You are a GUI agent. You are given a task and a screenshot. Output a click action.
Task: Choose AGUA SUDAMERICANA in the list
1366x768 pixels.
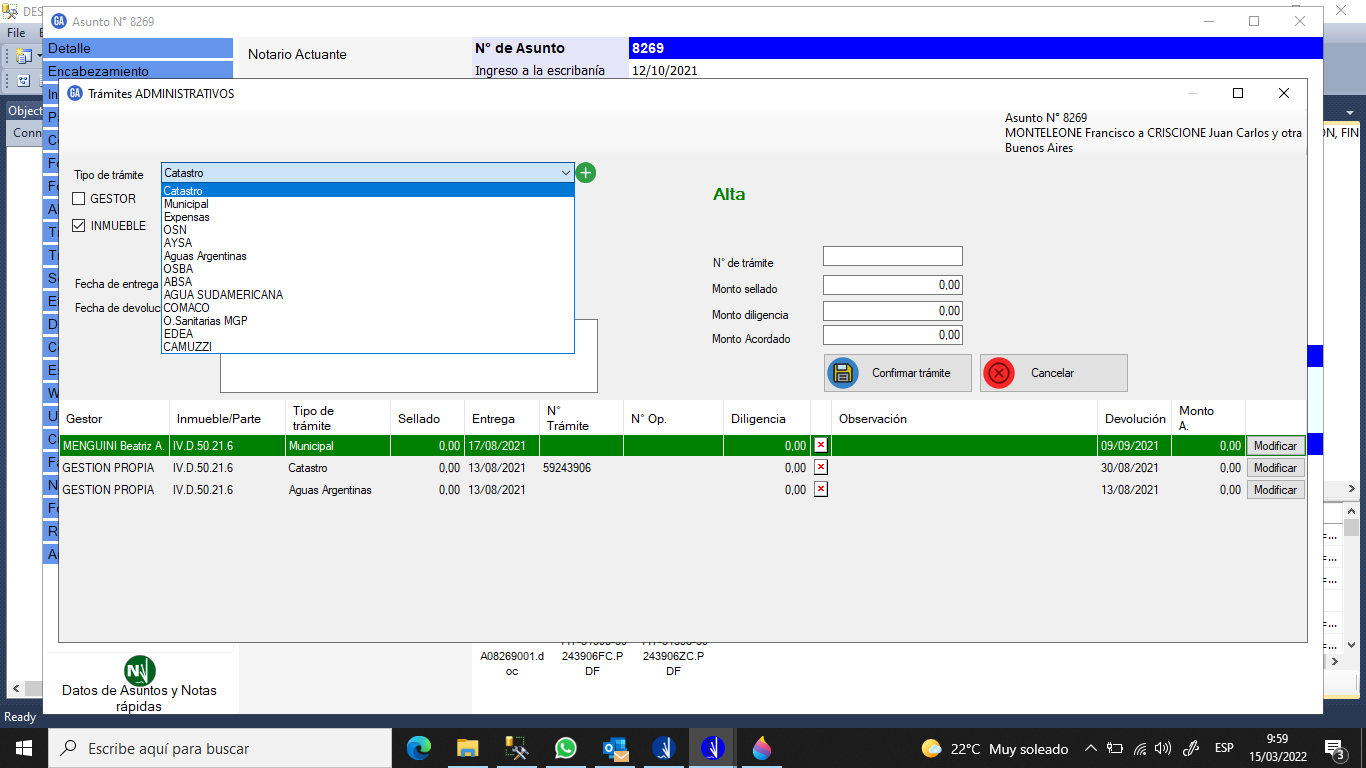223,295
